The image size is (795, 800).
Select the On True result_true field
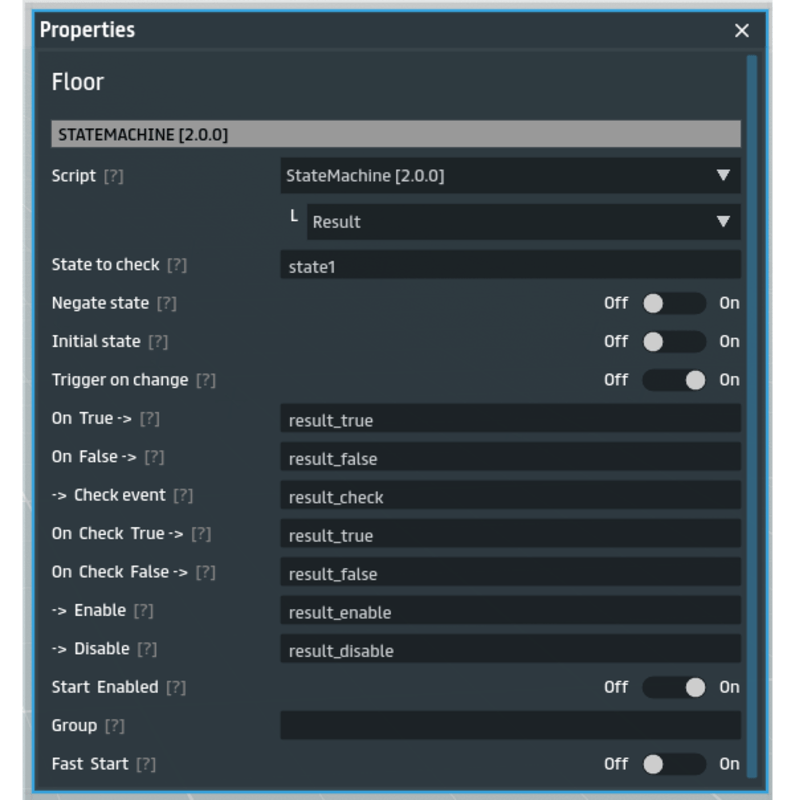coord(510,420)
